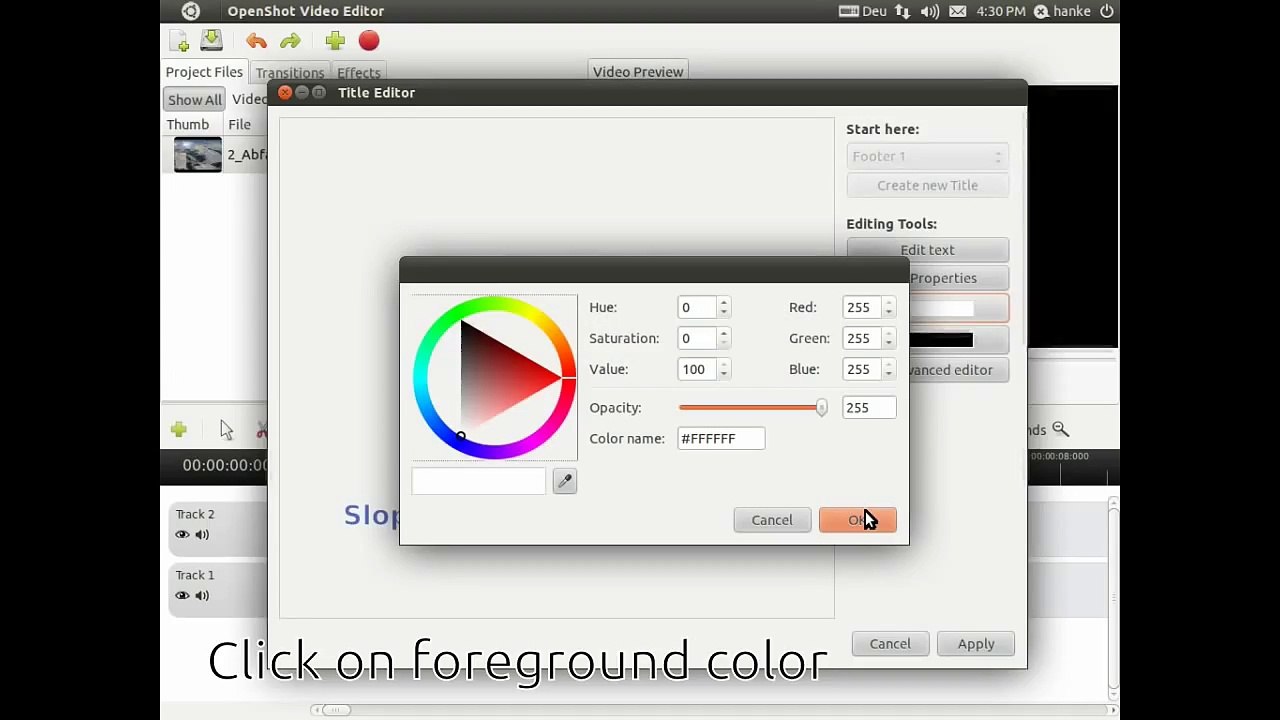Click the opacity slider handle
This screenshot has width=1280, height=720.
point(821,408)
